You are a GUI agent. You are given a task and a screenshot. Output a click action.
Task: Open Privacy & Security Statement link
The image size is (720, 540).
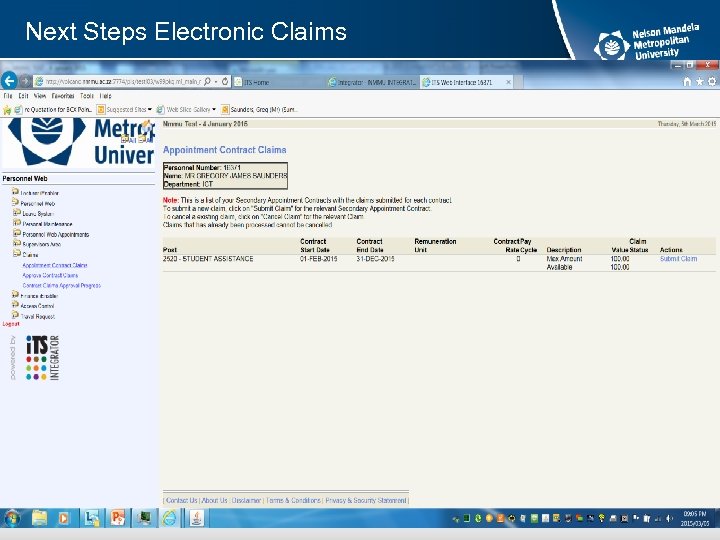pos(366,501)
